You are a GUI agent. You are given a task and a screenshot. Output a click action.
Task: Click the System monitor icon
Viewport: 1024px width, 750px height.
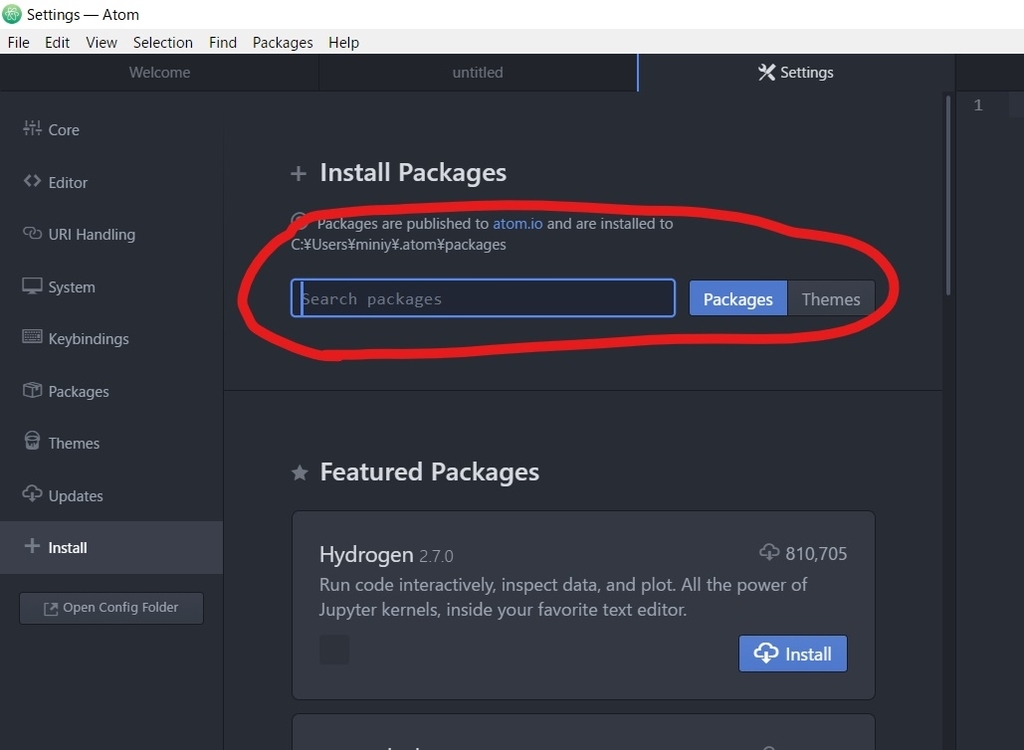(32, 286)
